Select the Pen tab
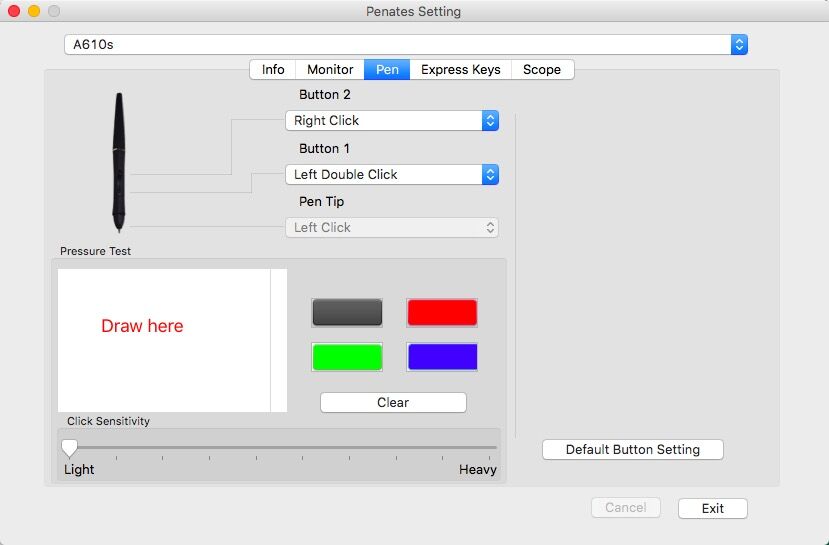829x545 pixels. coord(387,70)
